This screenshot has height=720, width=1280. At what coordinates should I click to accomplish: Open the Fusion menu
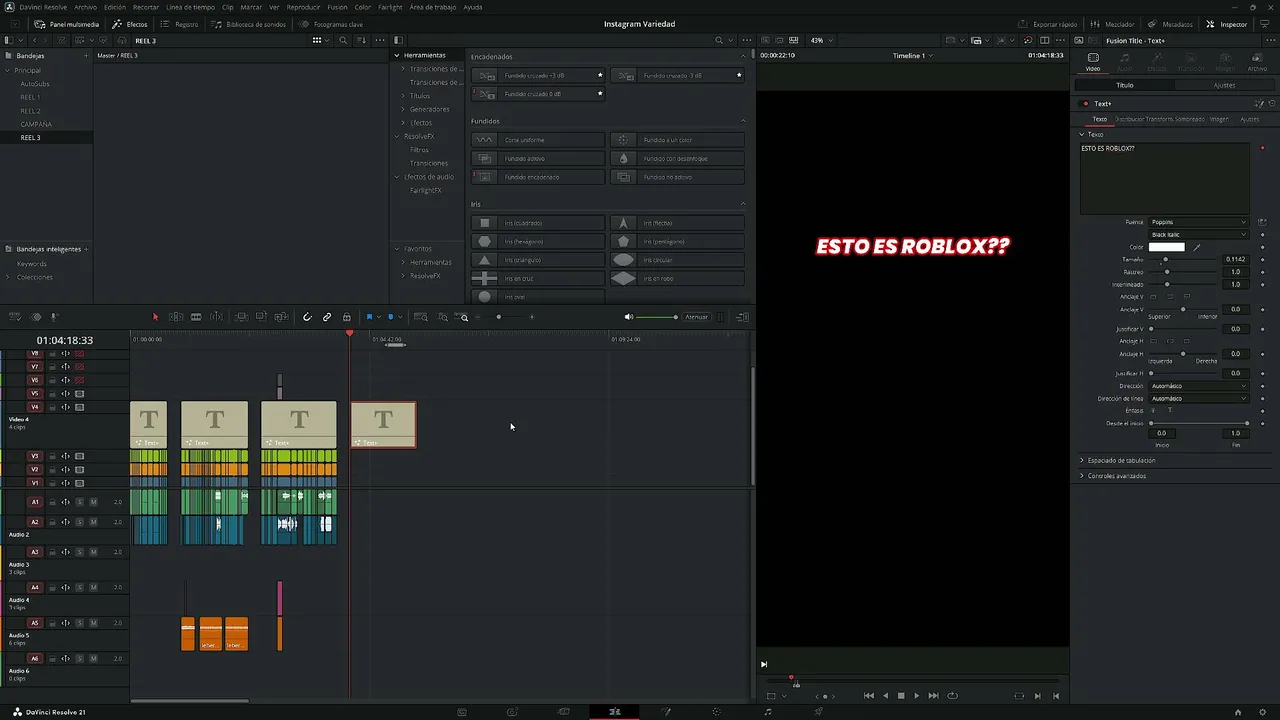(337, 7)
